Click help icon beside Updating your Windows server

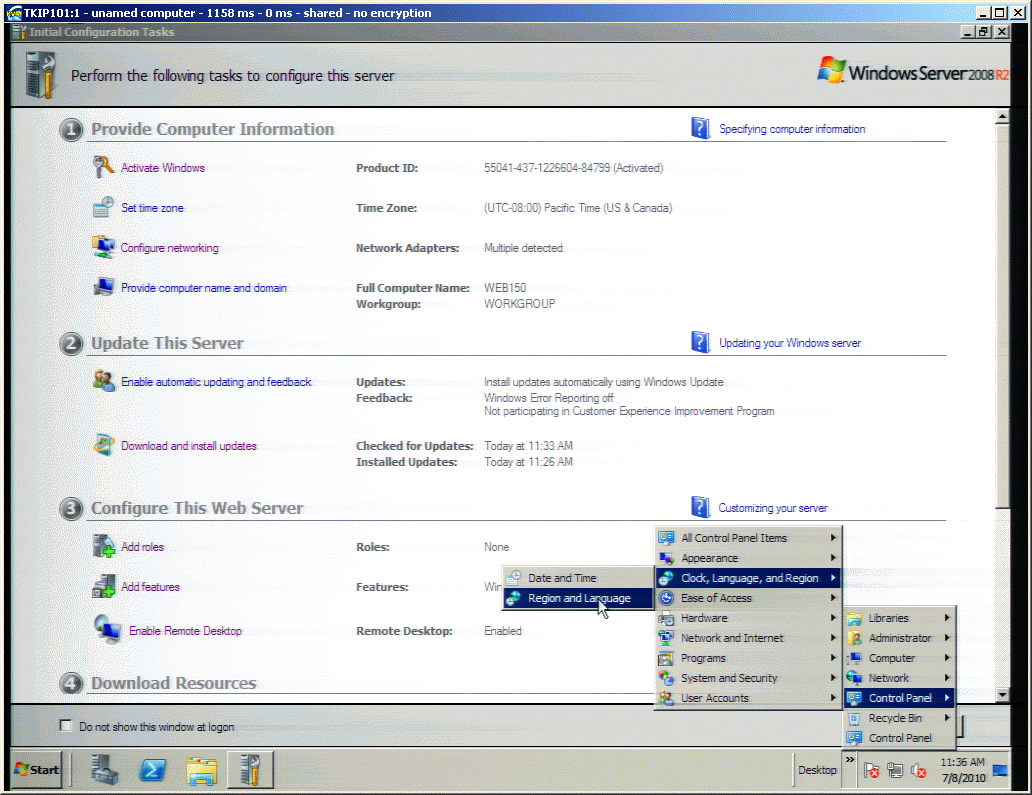pyautogui.click(x=700, y=342)
